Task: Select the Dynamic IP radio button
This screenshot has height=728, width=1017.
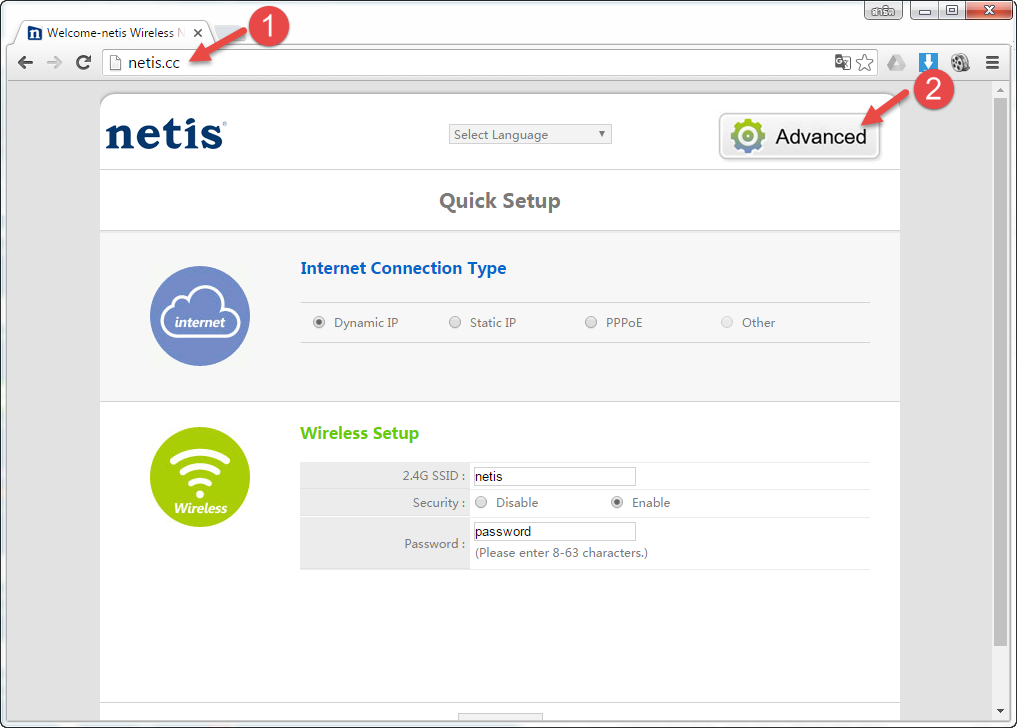Action: pyautogui.click(x=318, y=322)
